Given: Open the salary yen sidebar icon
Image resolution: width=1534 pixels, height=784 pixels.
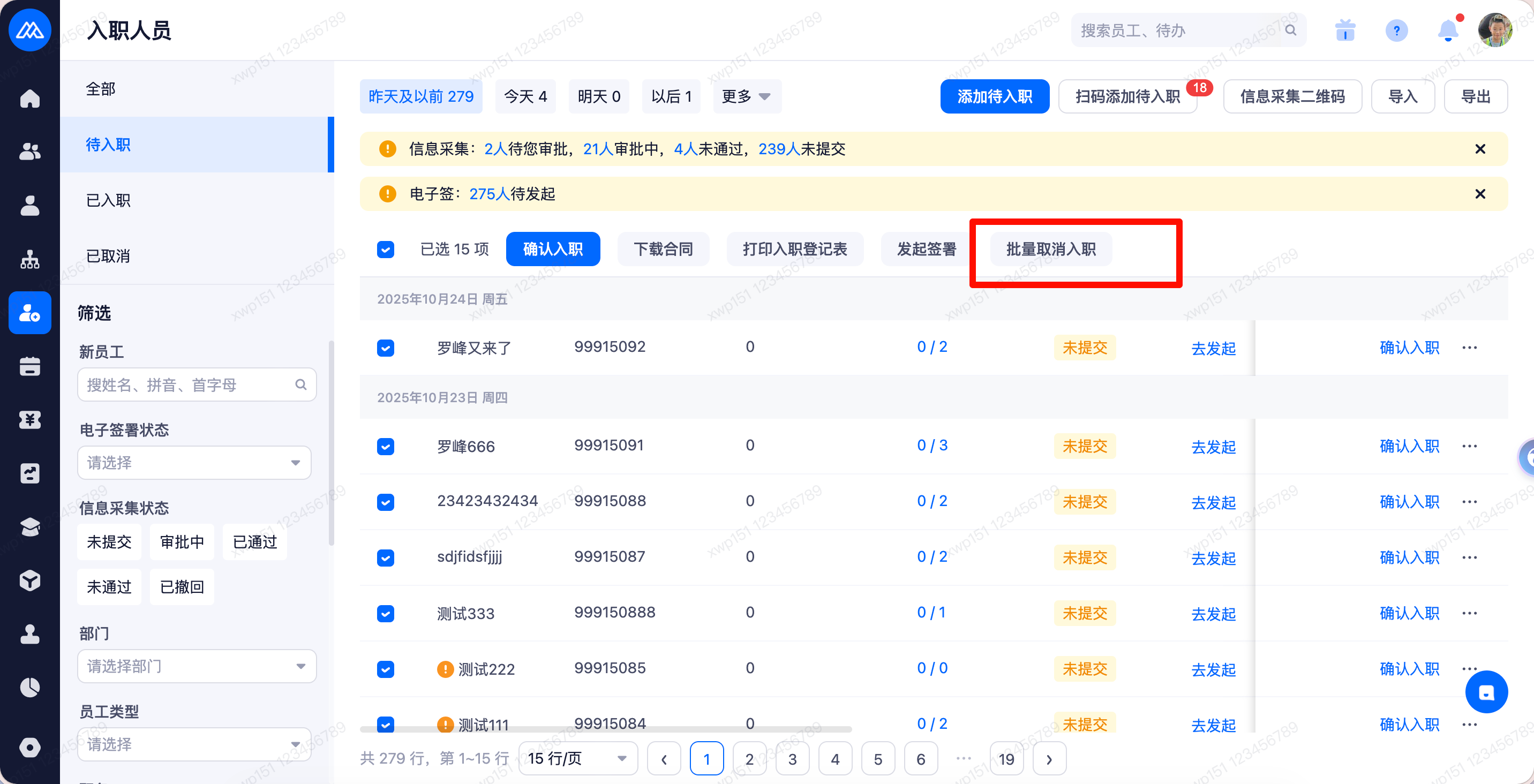Looking at the screenshot, I should 30,420.
